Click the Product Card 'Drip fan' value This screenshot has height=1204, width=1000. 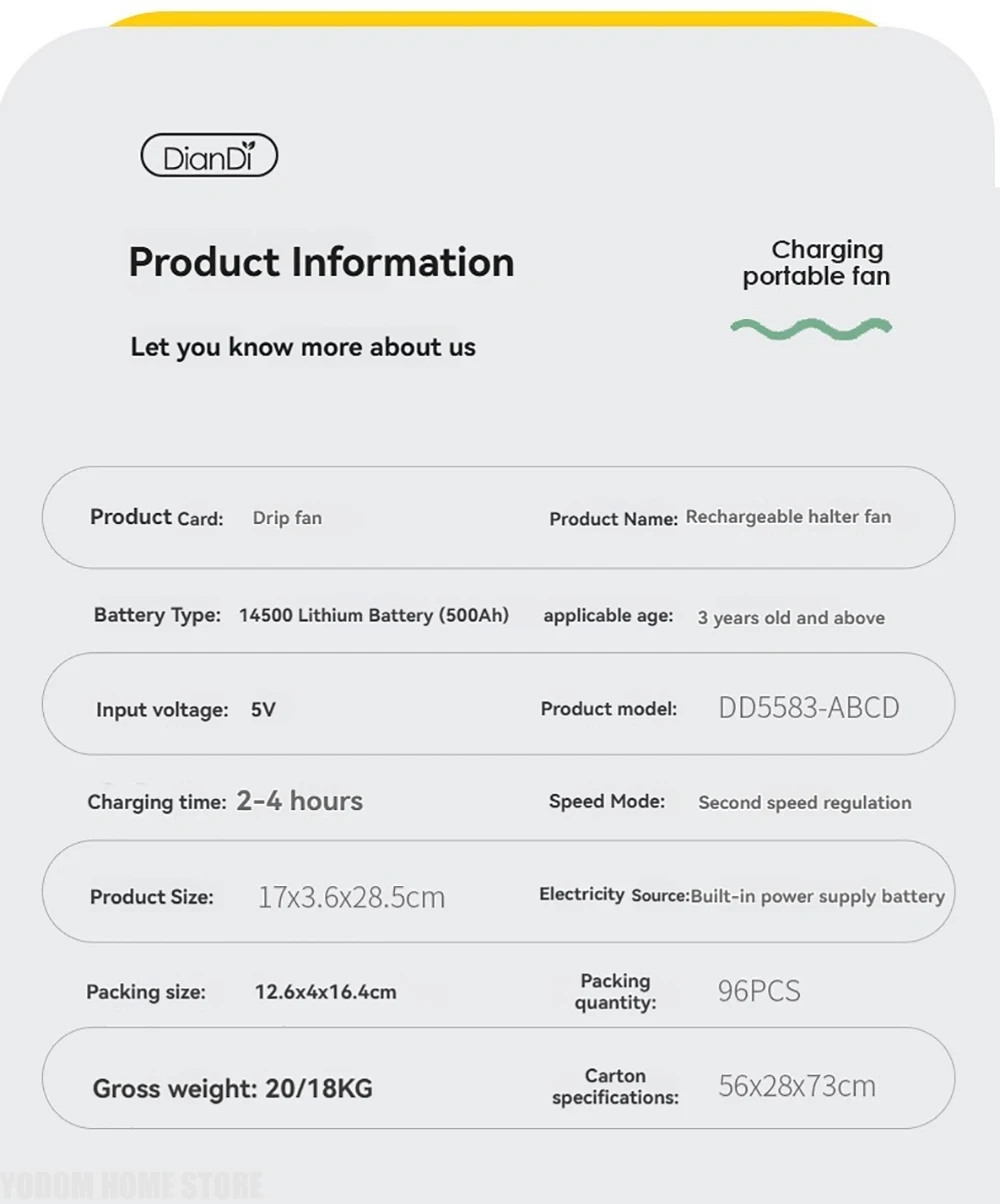pyautogui.click(x=287, y=518)
